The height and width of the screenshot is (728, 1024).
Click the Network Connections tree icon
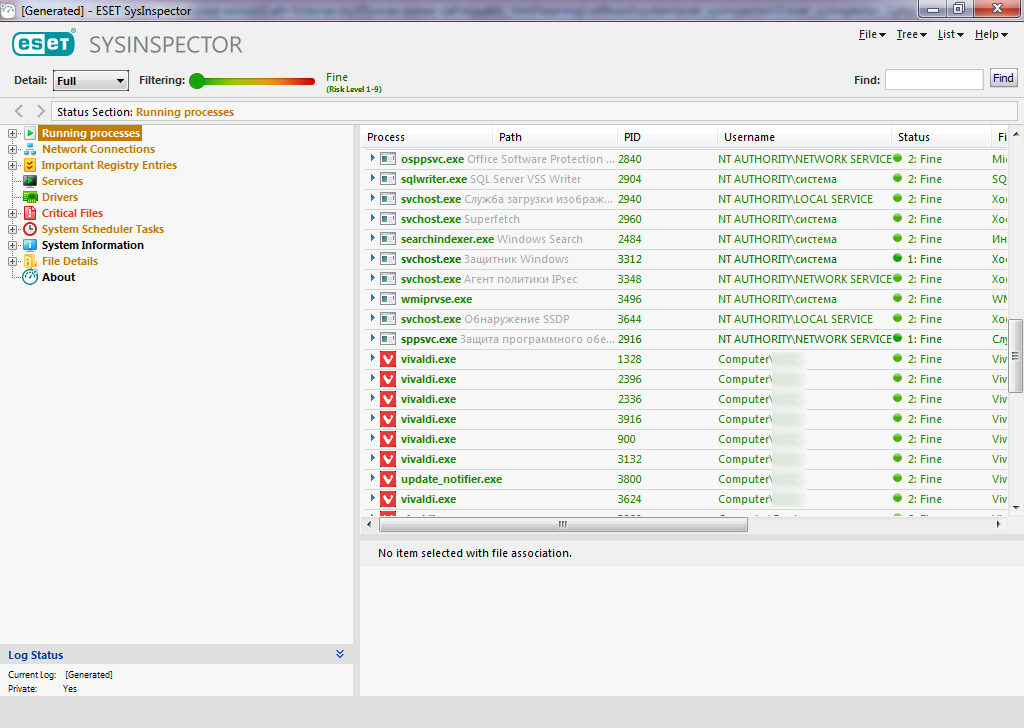[x=30, y=149]
